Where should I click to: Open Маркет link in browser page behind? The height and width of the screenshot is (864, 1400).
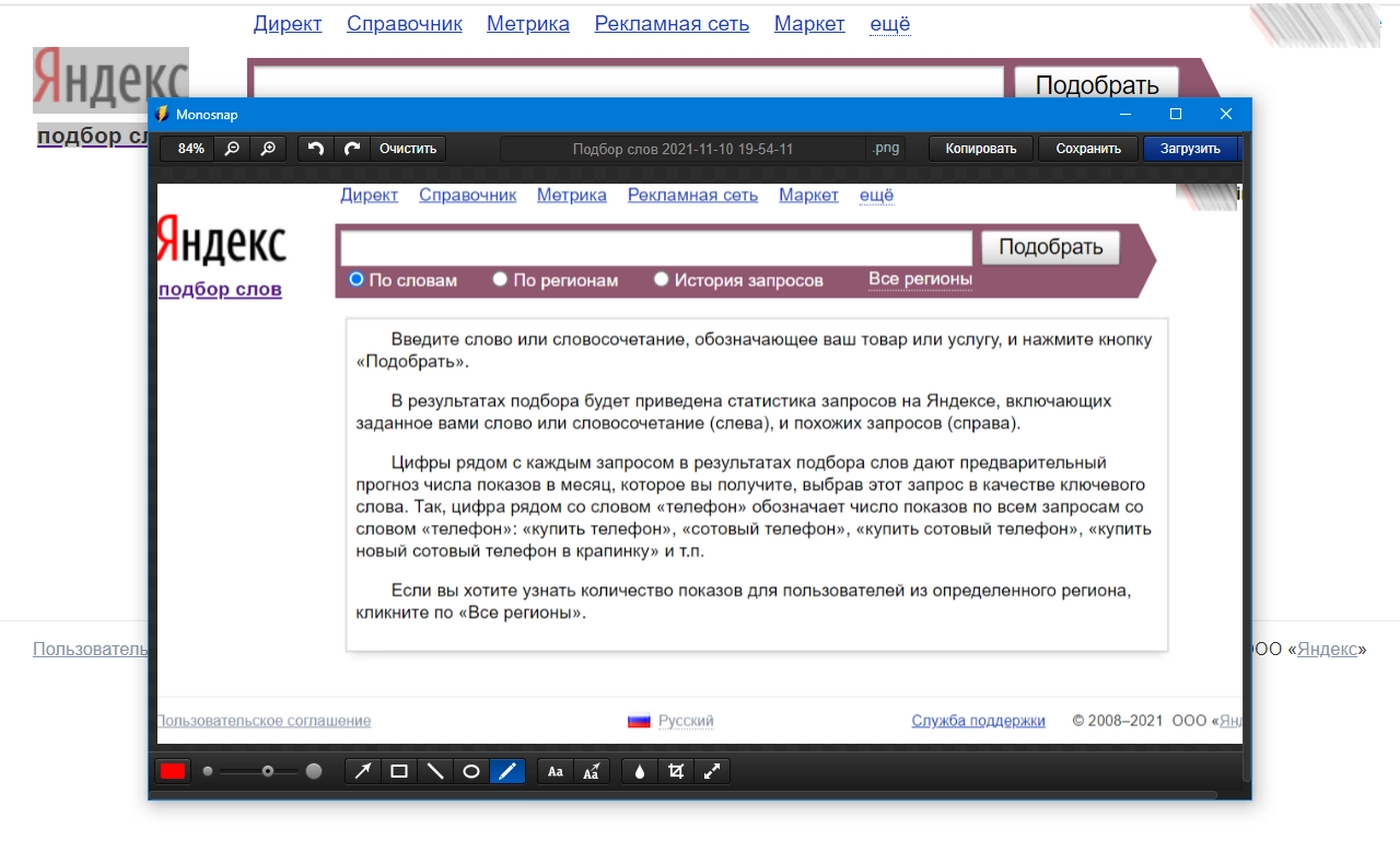pos(810,24)
